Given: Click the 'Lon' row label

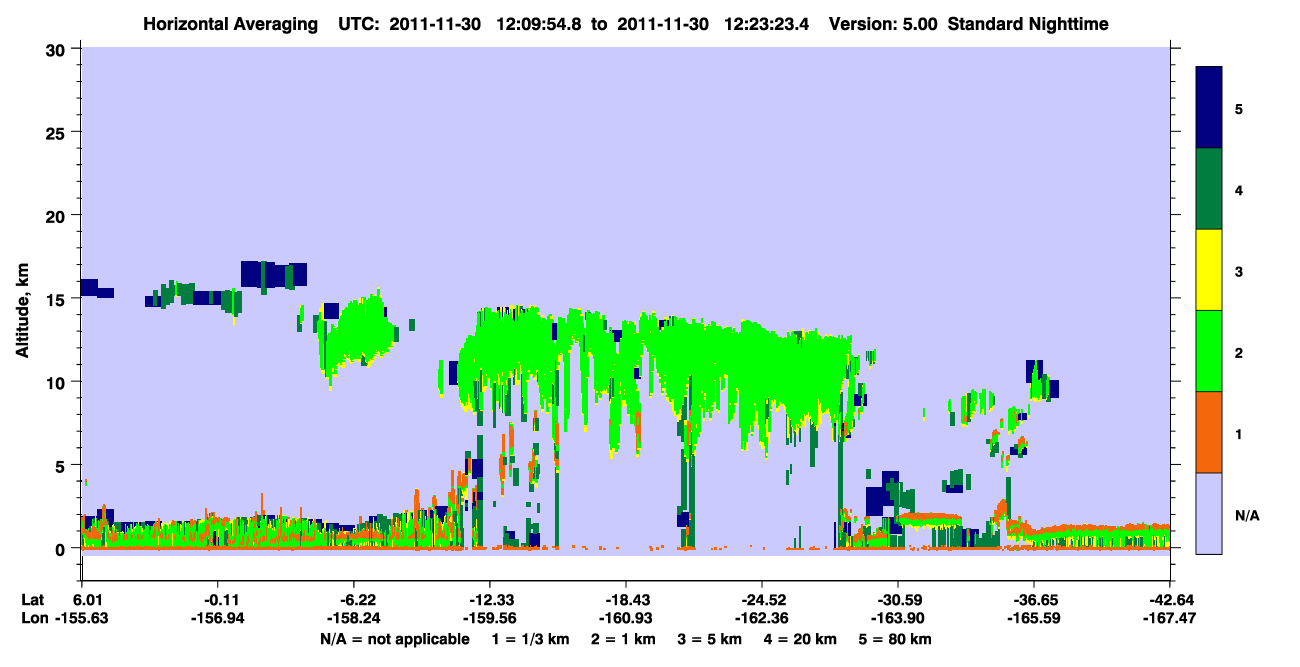Looking at the screenshot, I should 33,618.
